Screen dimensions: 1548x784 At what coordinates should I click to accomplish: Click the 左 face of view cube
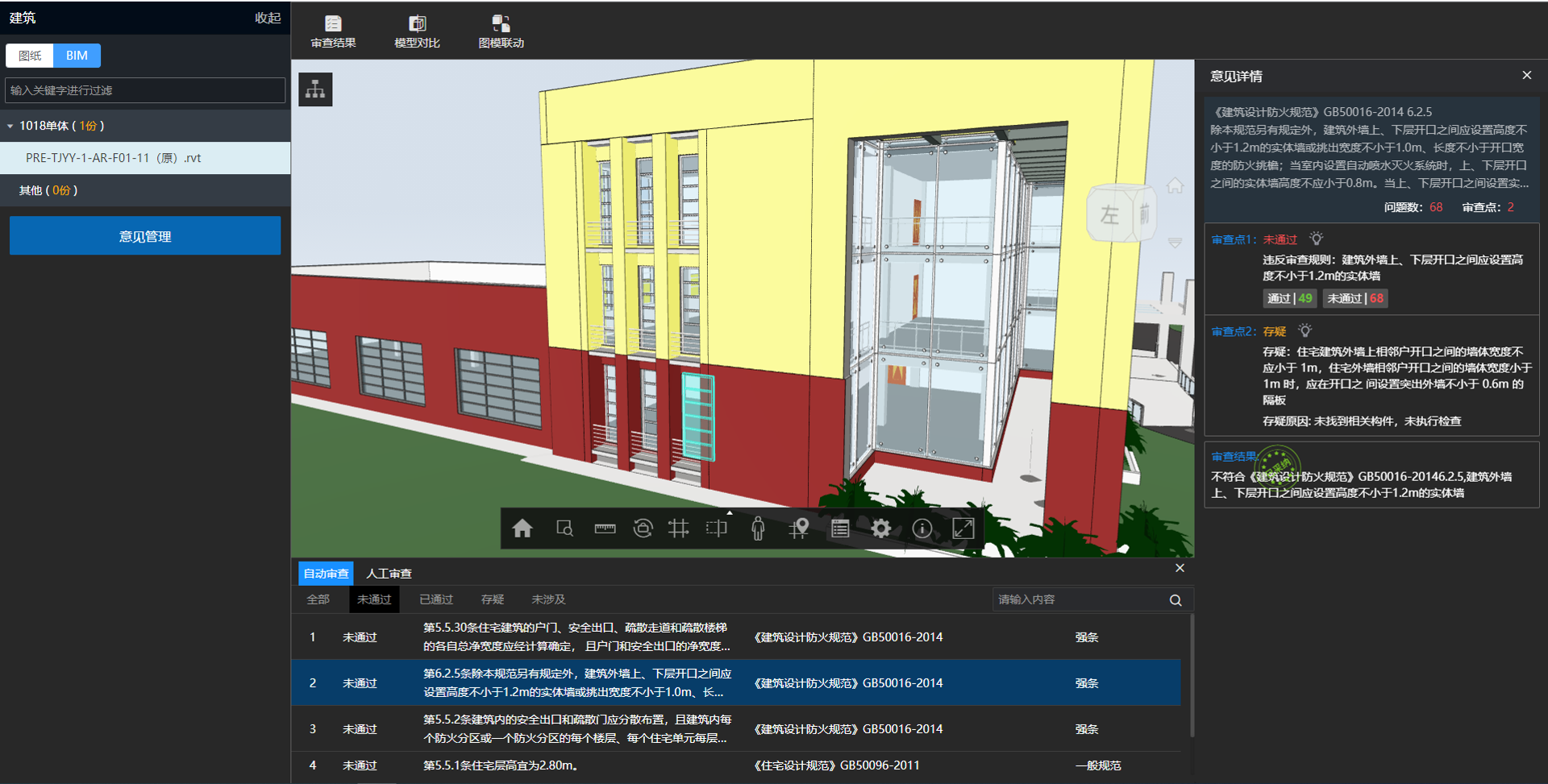click(1110, 215)
